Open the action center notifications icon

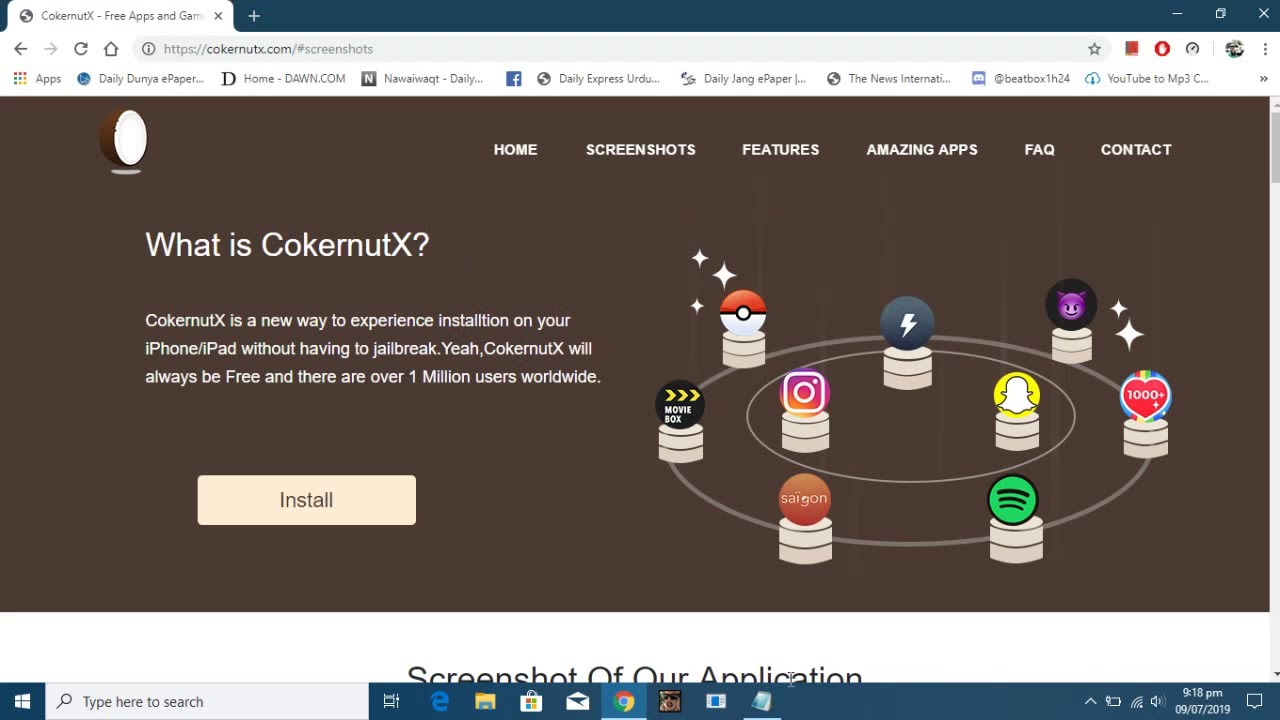pyautogui.click(x=1255, y=701)
